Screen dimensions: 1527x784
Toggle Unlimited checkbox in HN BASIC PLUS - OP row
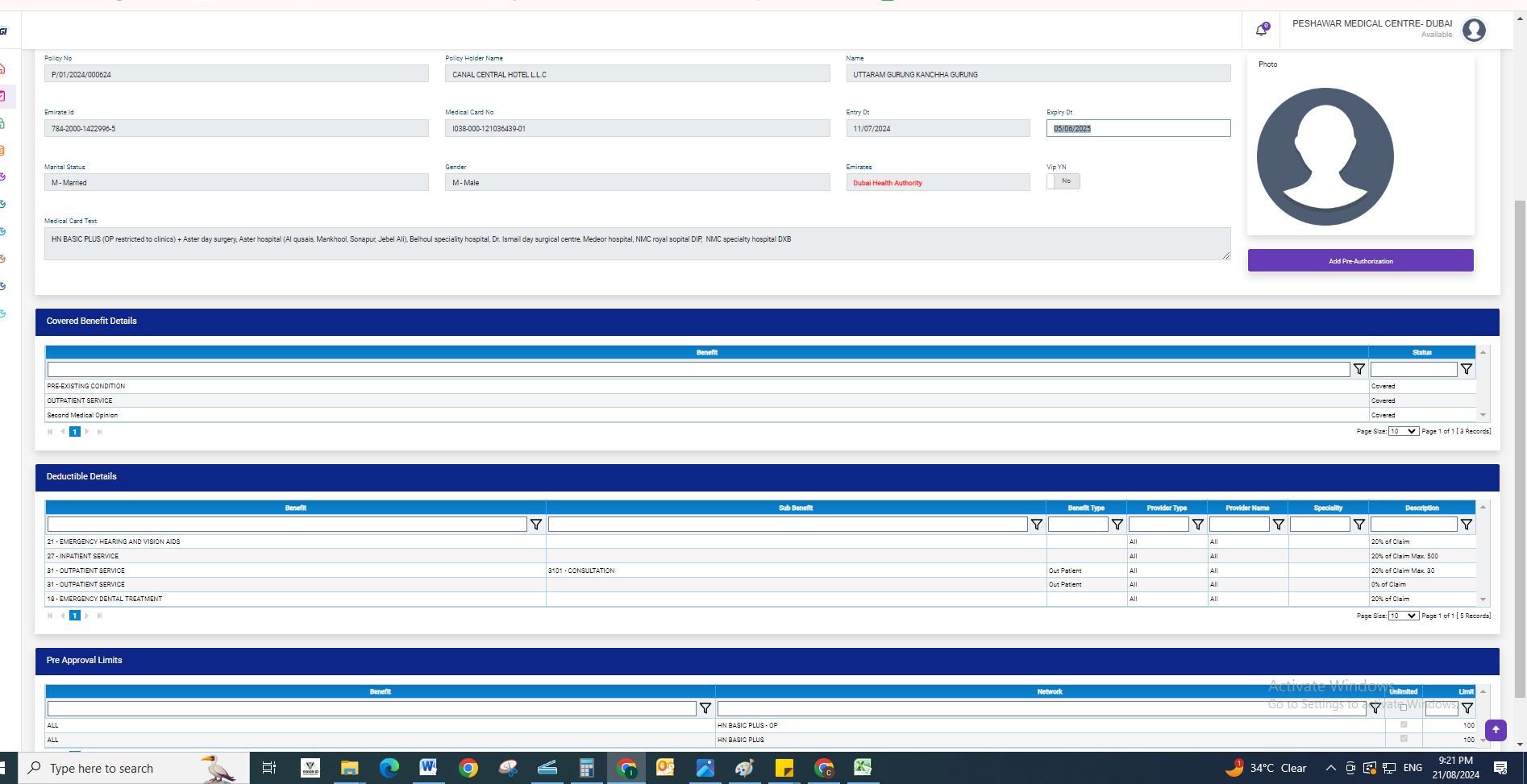[1404, 725]
